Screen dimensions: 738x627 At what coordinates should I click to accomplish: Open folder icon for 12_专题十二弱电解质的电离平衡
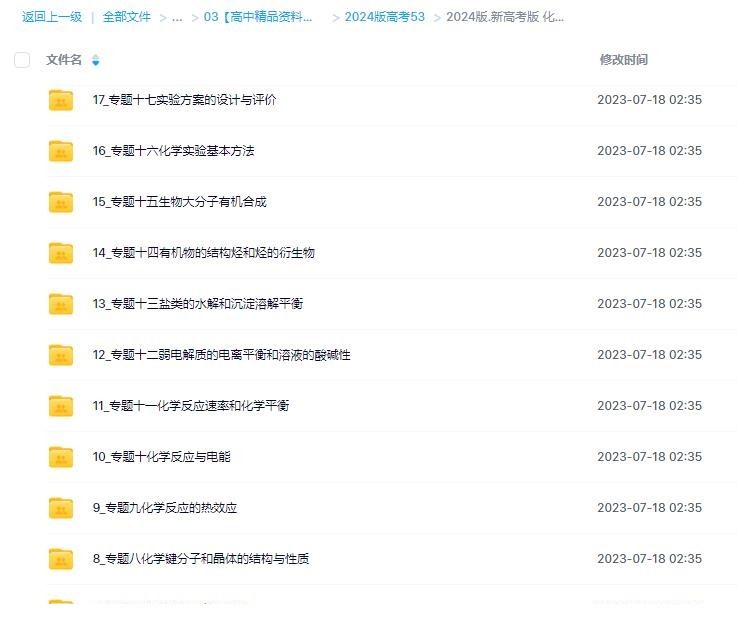61,355
